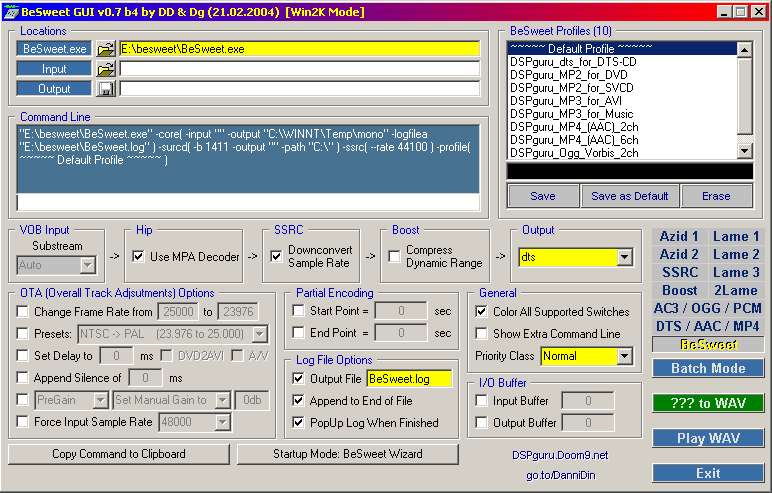Open the Priority Class Normal dropdown
The width and height of the screenshot is (772, 493).
[624, 356]
